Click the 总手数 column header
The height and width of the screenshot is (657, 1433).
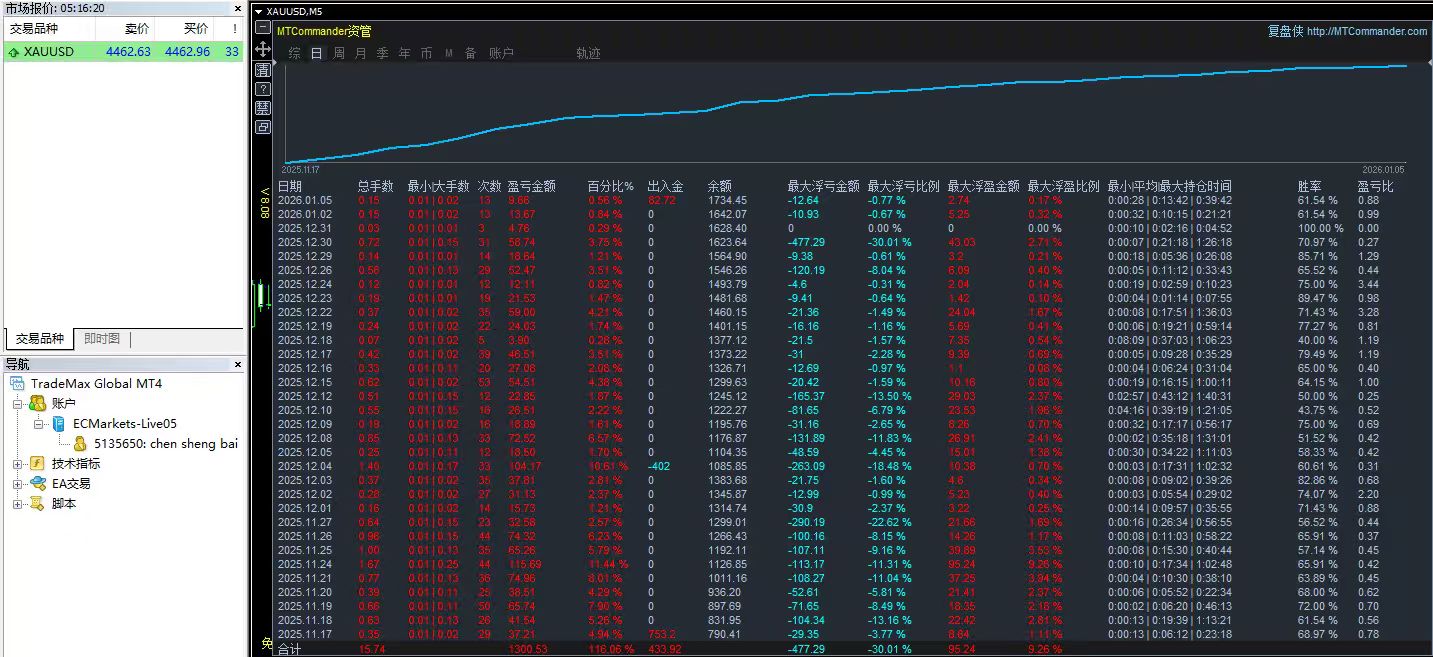click(375, 186)
